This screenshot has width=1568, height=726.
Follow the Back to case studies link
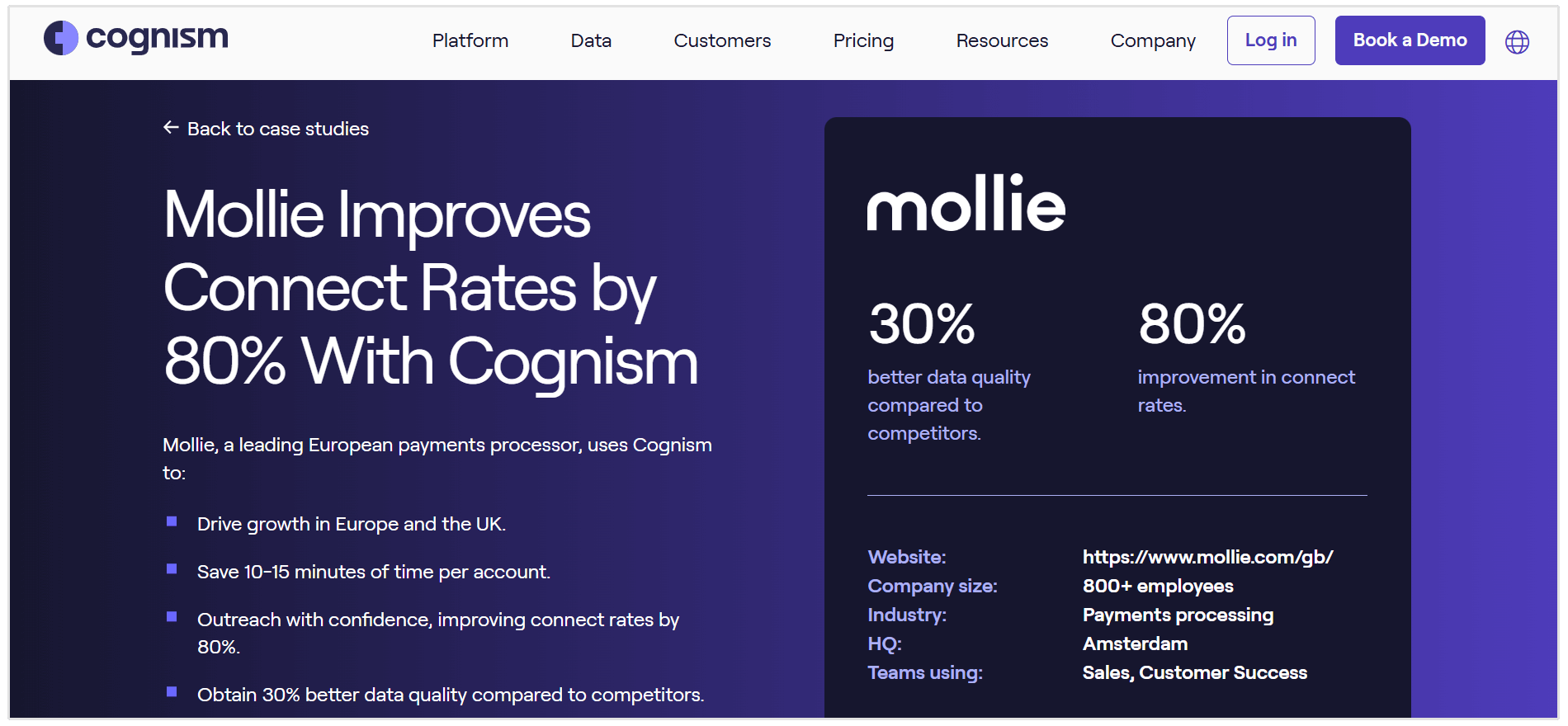click(x=278, y=128)
